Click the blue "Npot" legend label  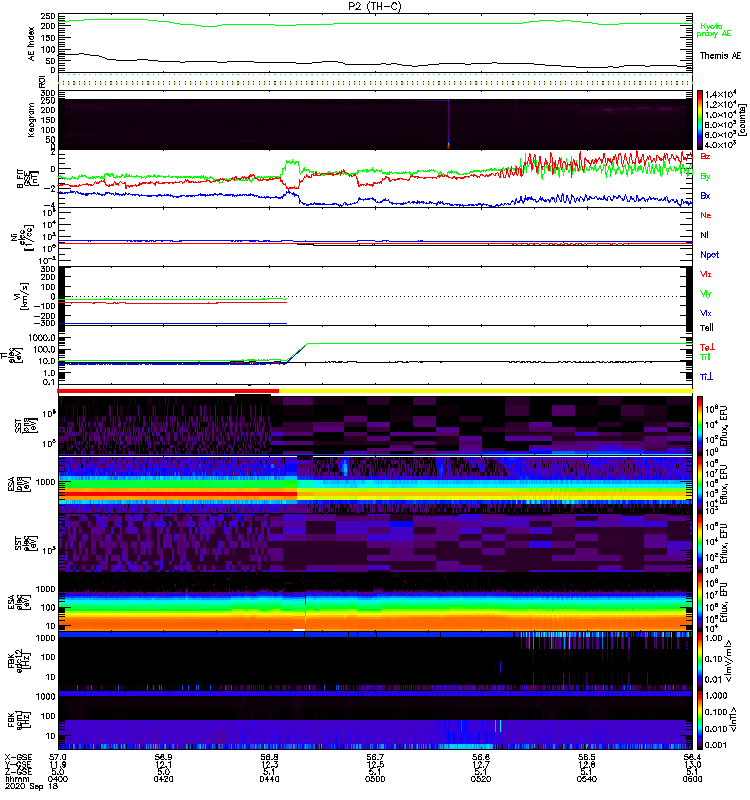710,255
